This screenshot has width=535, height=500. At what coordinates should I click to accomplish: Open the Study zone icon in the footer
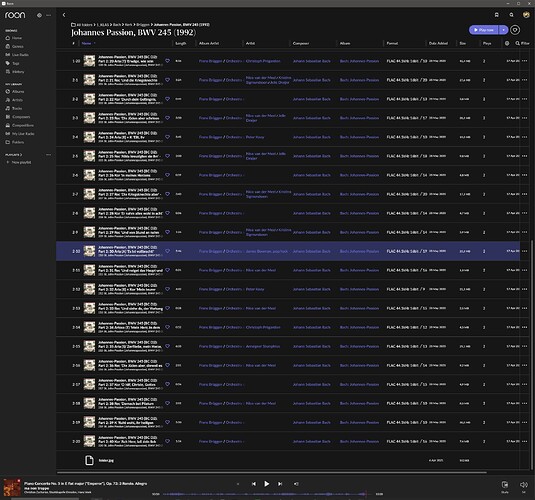pyautogui.click(x=505, y=485)
